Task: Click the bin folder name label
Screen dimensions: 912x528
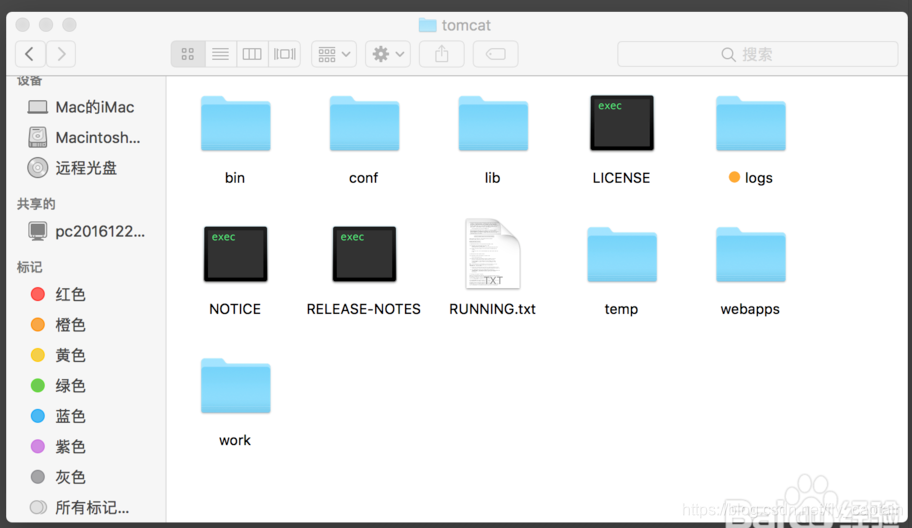Action: (x=235, y=178)
